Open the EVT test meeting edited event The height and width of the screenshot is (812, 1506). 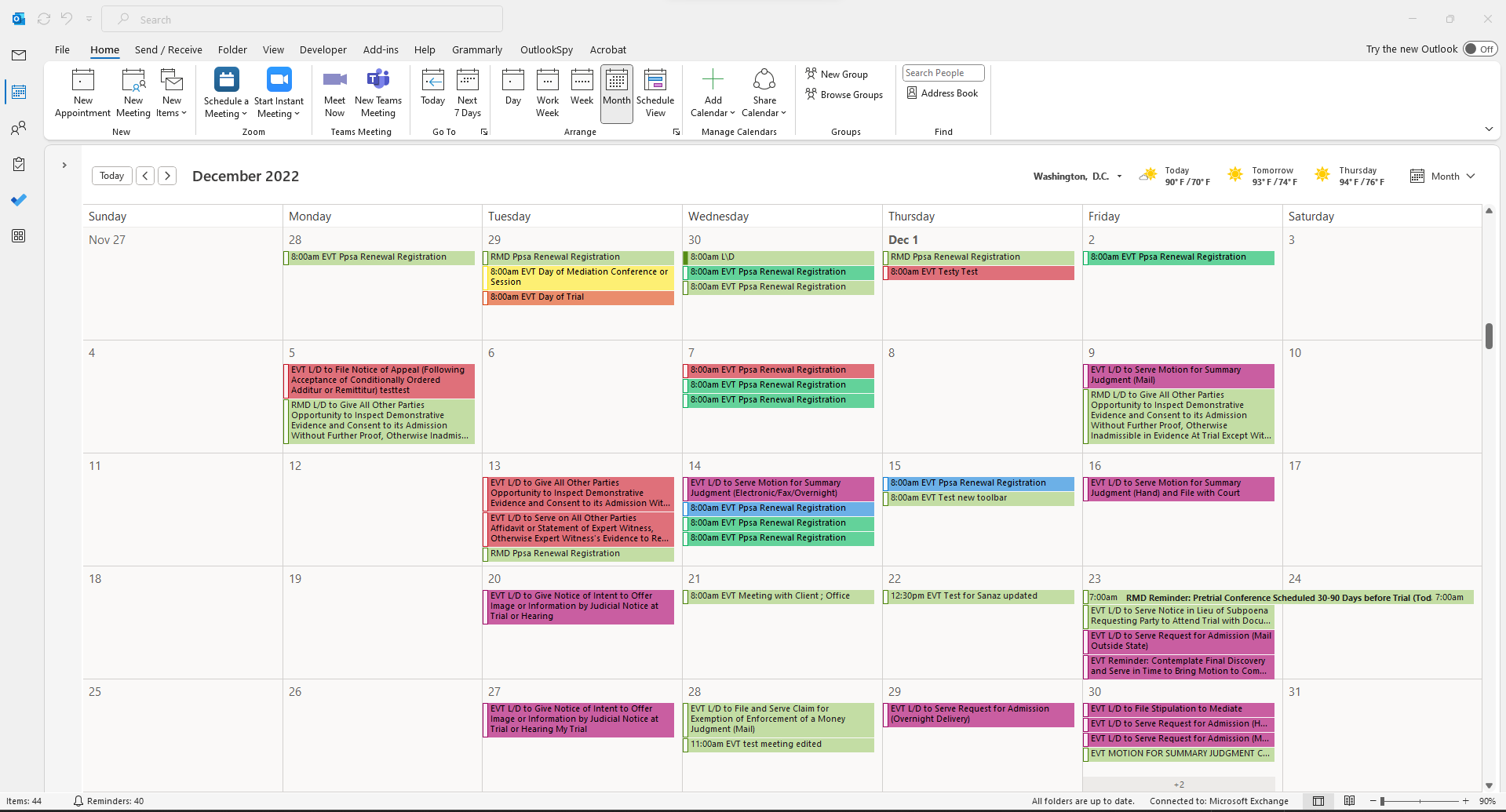pos(779,745)
